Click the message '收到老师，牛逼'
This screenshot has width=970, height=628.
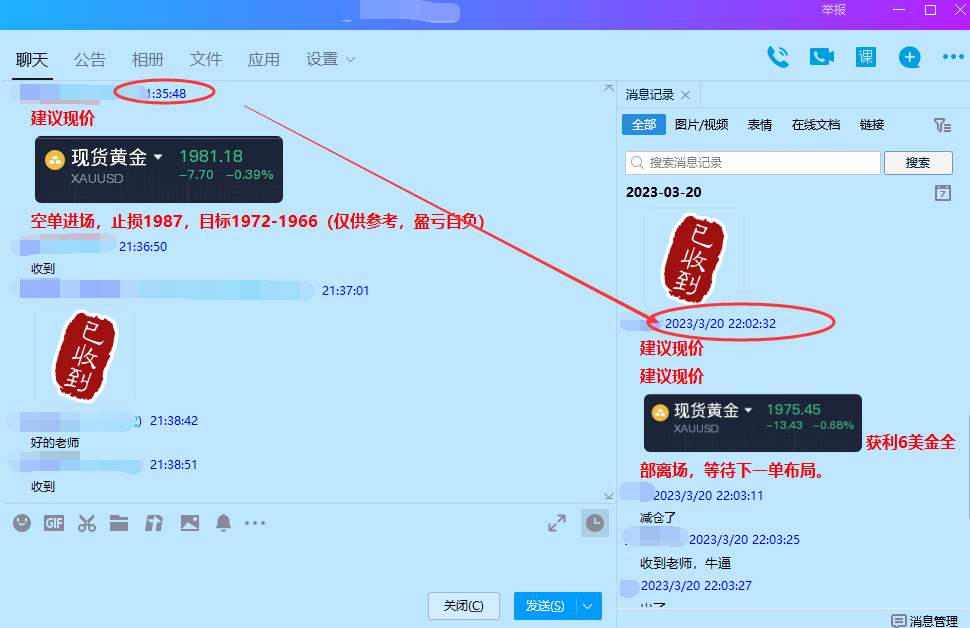click(685, 563)
